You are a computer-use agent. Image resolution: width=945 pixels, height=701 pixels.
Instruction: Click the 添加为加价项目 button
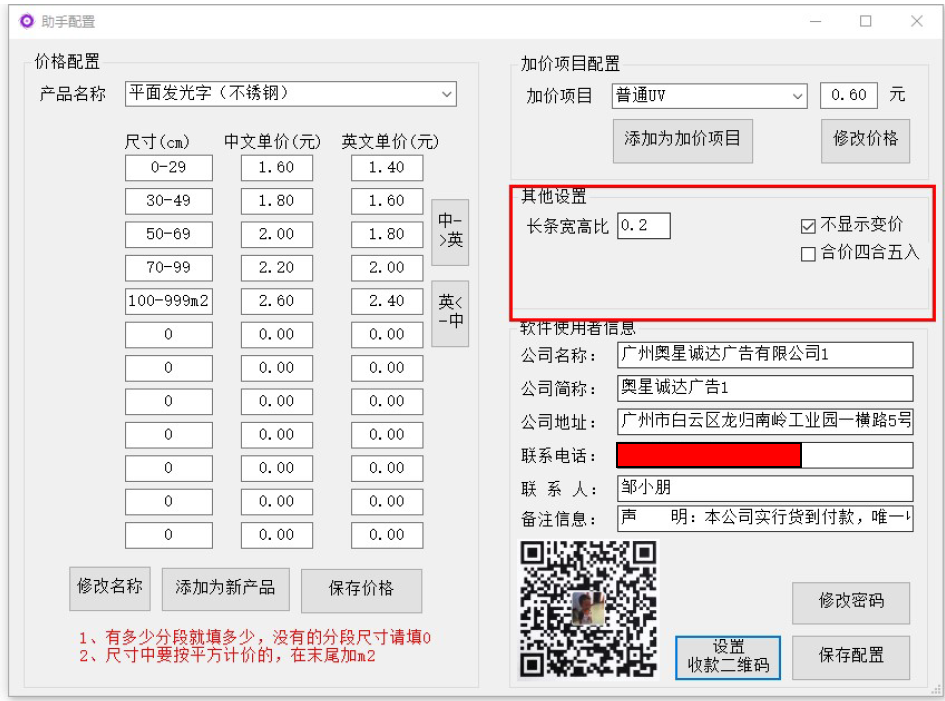[x=682, y=140]
